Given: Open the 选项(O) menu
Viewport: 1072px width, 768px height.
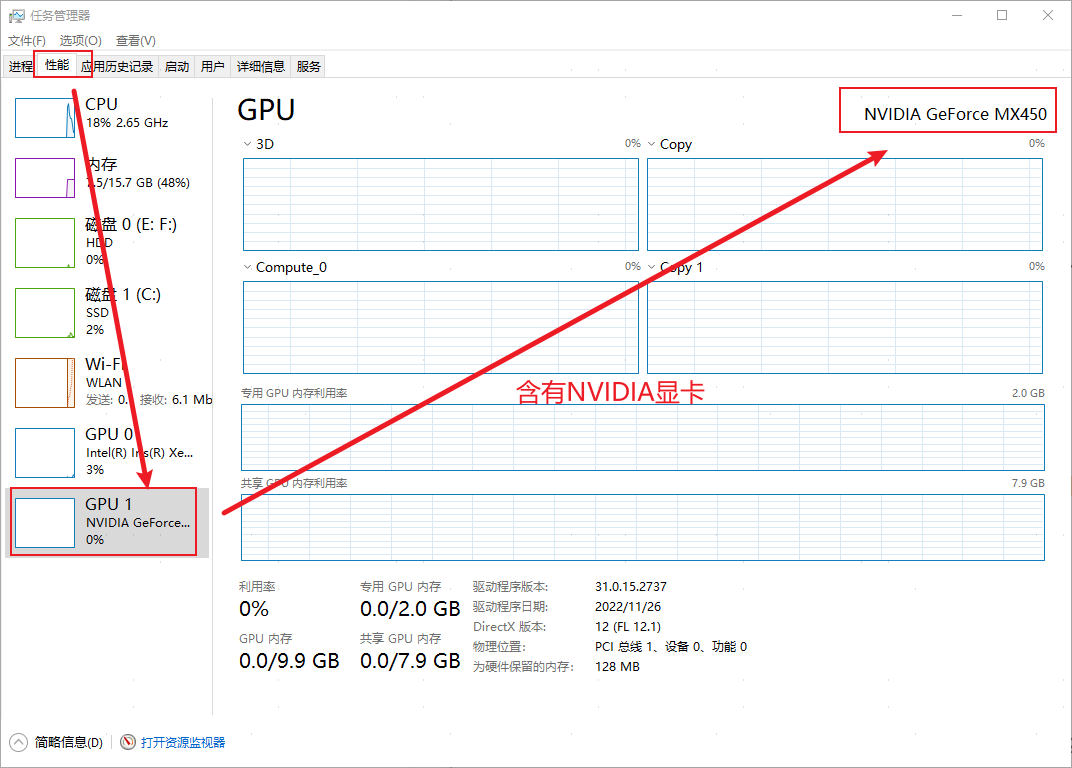Looking at the screenshot, I should coord(81,40).
